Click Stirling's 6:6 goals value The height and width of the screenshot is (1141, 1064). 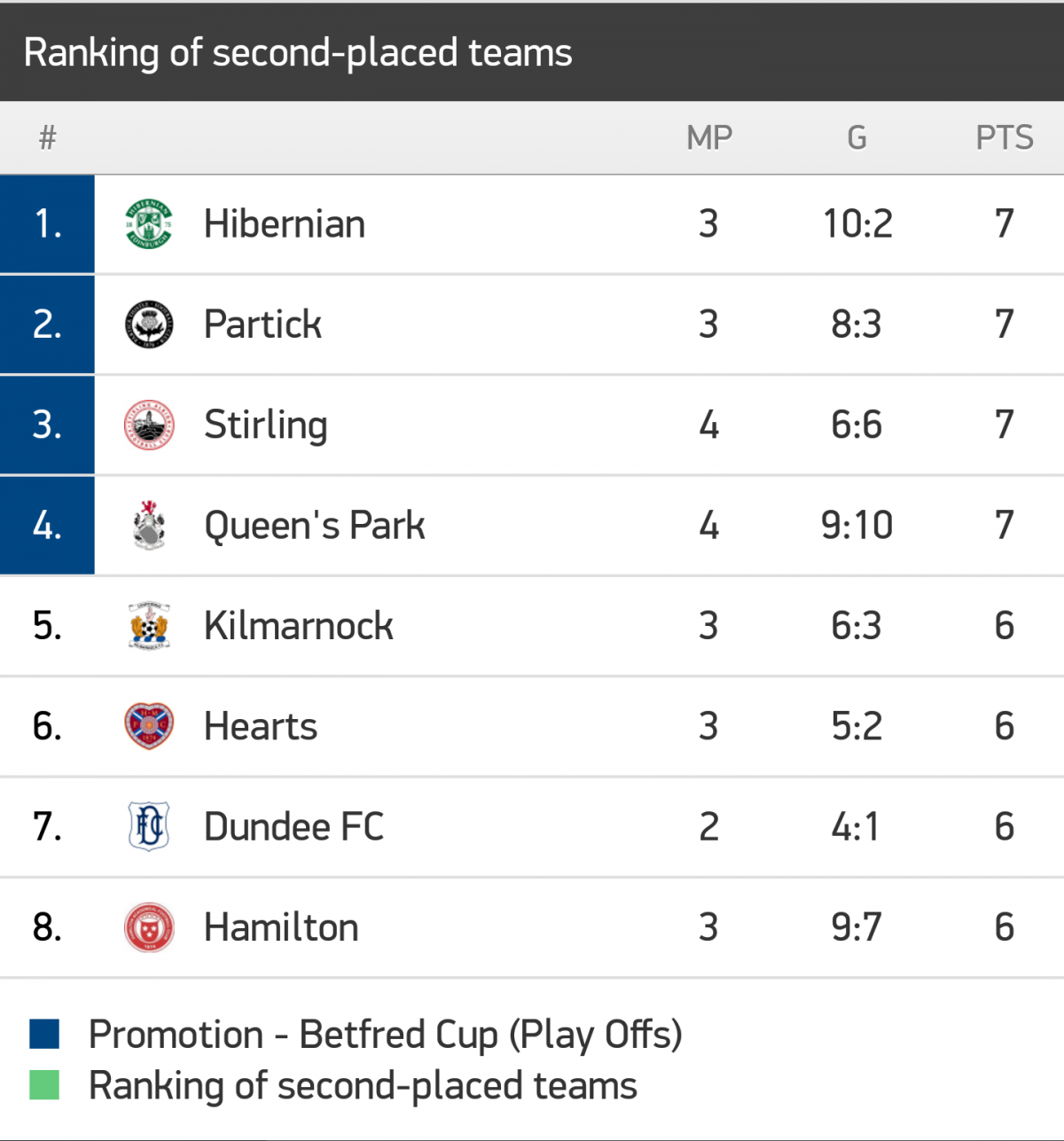[x=857, y=425]
